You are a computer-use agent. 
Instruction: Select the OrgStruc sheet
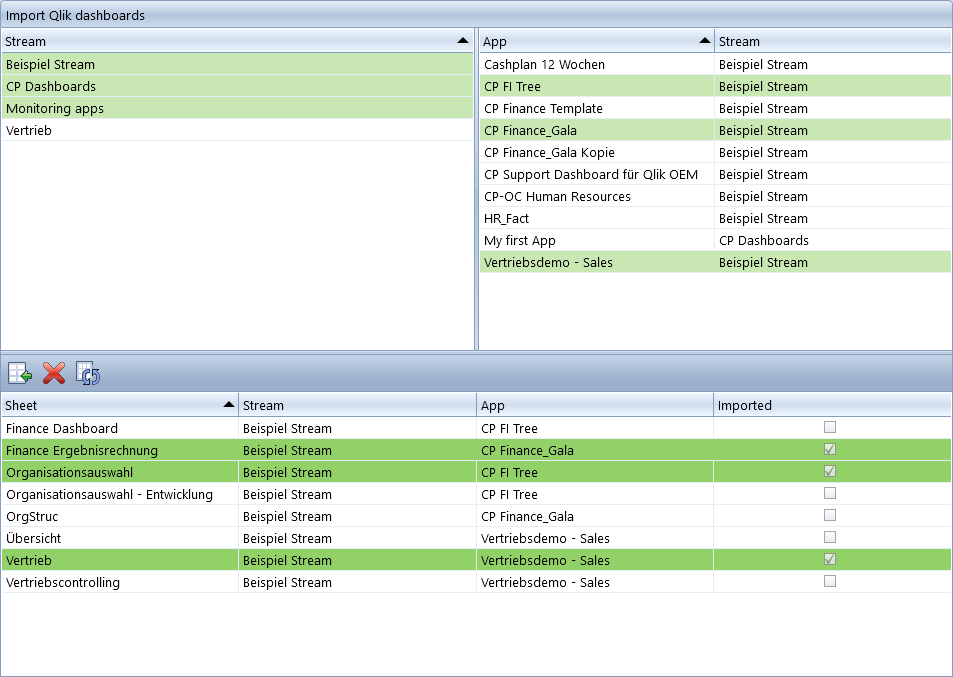click(x=476, y=516)
